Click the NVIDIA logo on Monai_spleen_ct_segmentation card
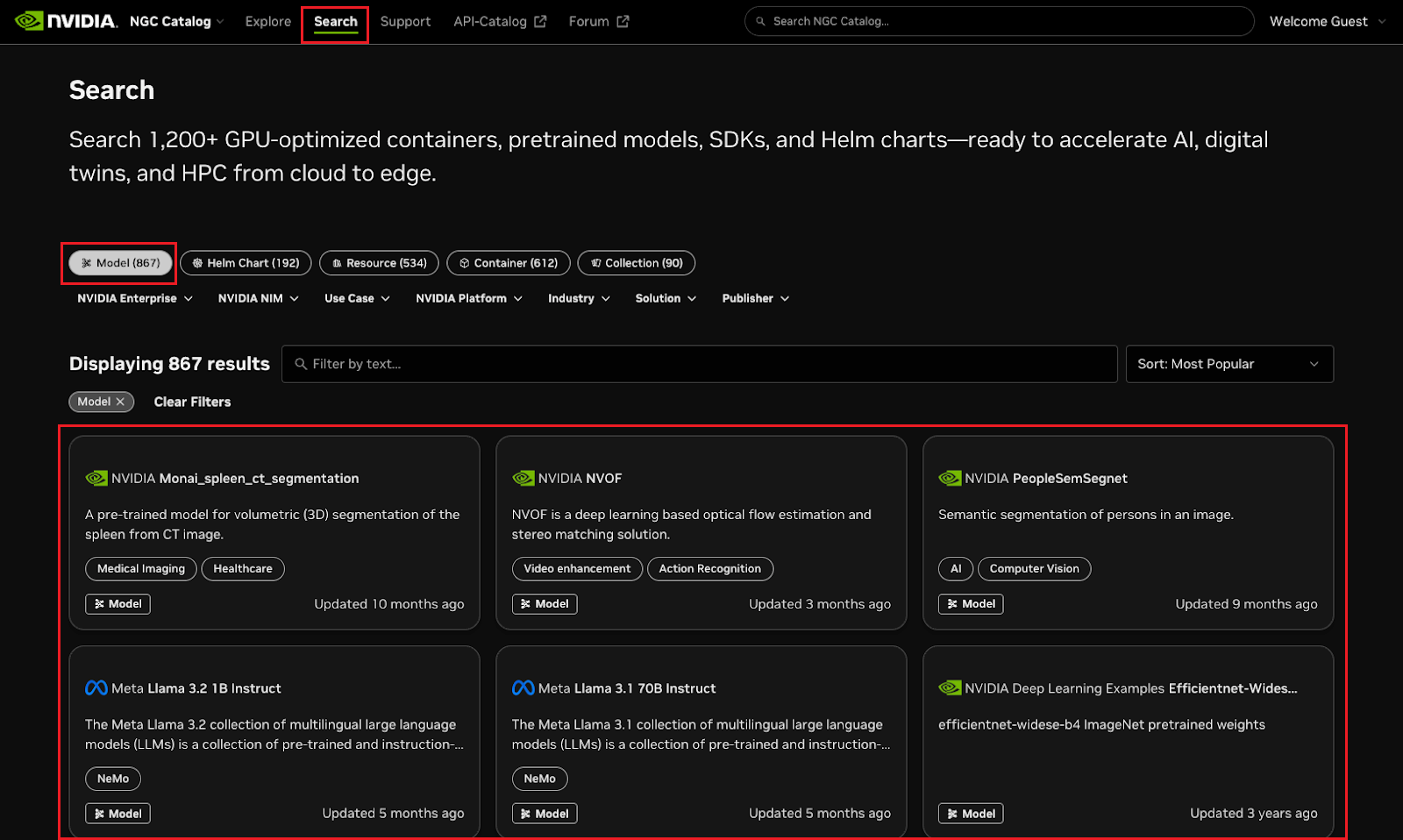Viewport: 1403px width, 840px height. click(96, 478)
